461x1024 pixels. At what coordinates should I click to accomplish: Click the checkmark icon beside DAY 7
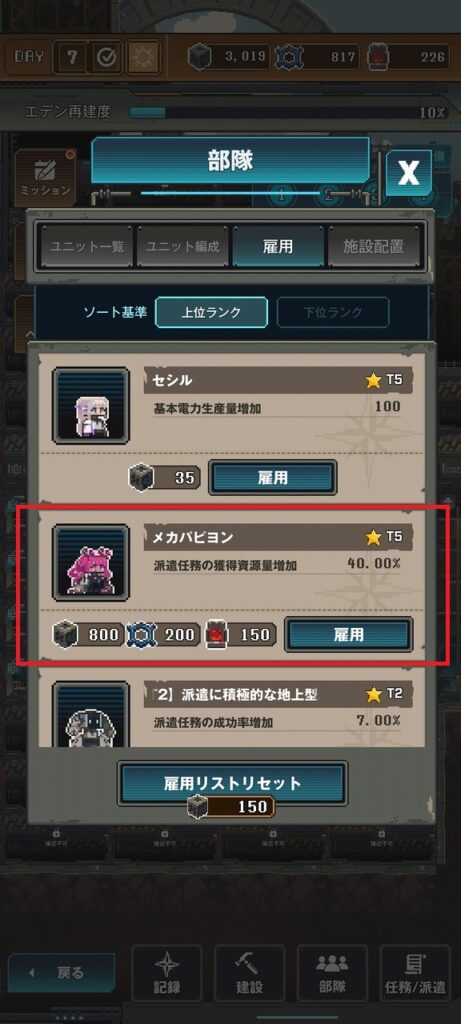[x=106, y=57]
